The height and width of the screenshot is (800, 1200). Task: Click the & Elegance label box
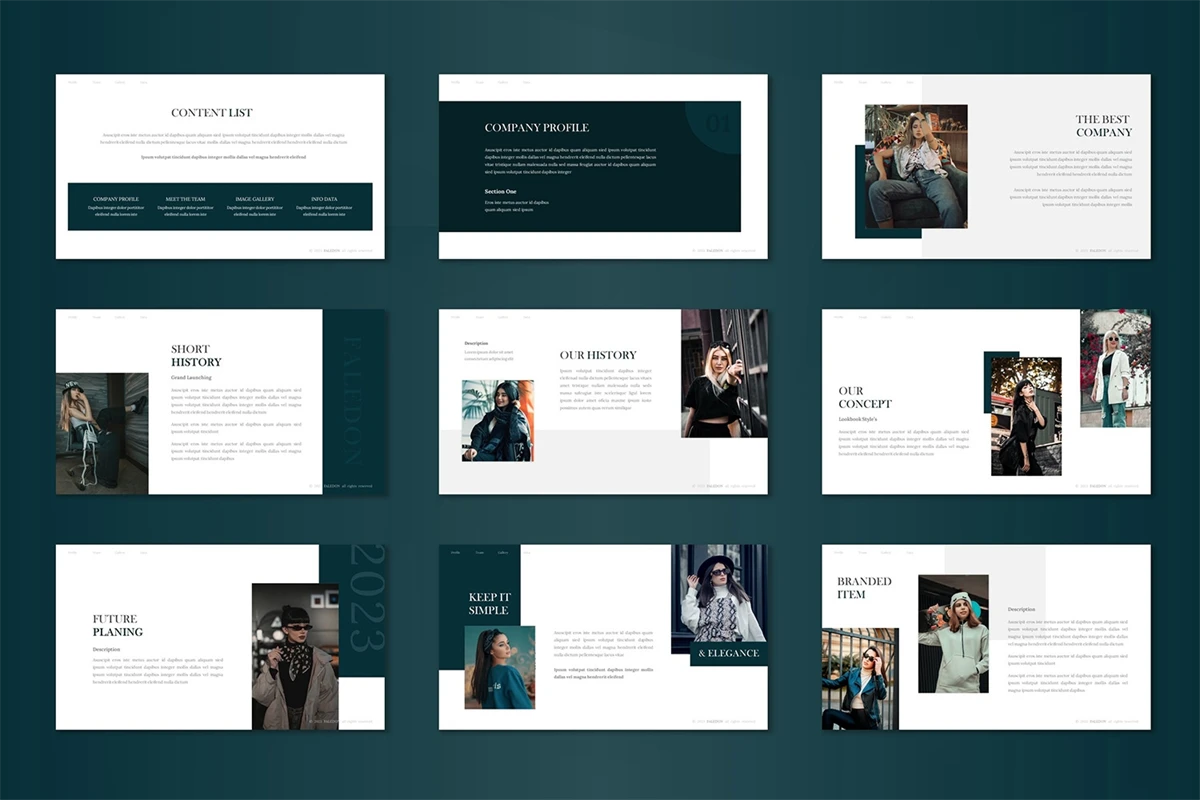point(728,653)
